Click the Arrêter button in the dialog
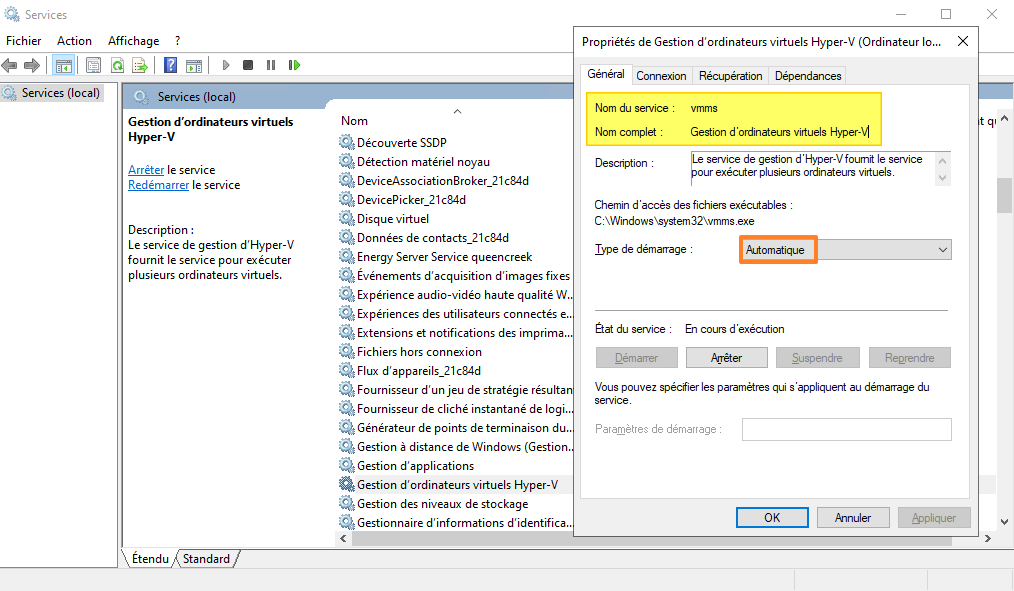This screenshot has height=591, width=1014. click(726, 358)
